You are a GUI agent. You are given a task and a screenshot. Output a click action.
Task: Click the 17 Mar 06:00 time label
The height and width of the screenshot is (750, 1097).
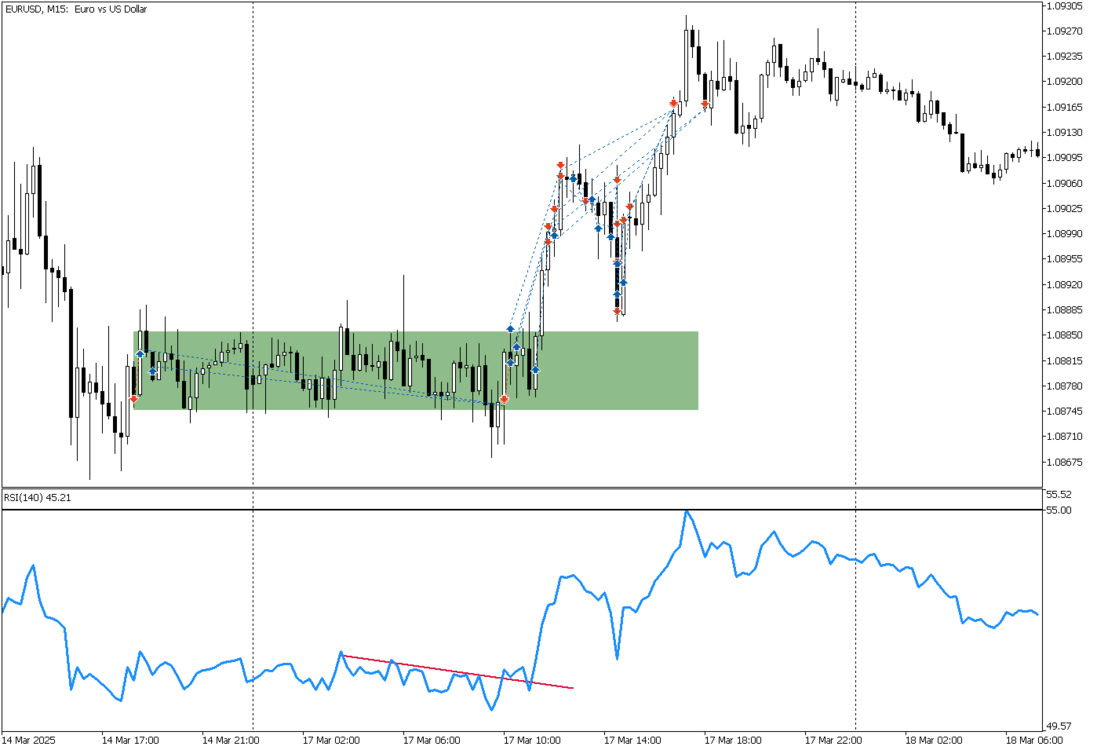point(432,740)
